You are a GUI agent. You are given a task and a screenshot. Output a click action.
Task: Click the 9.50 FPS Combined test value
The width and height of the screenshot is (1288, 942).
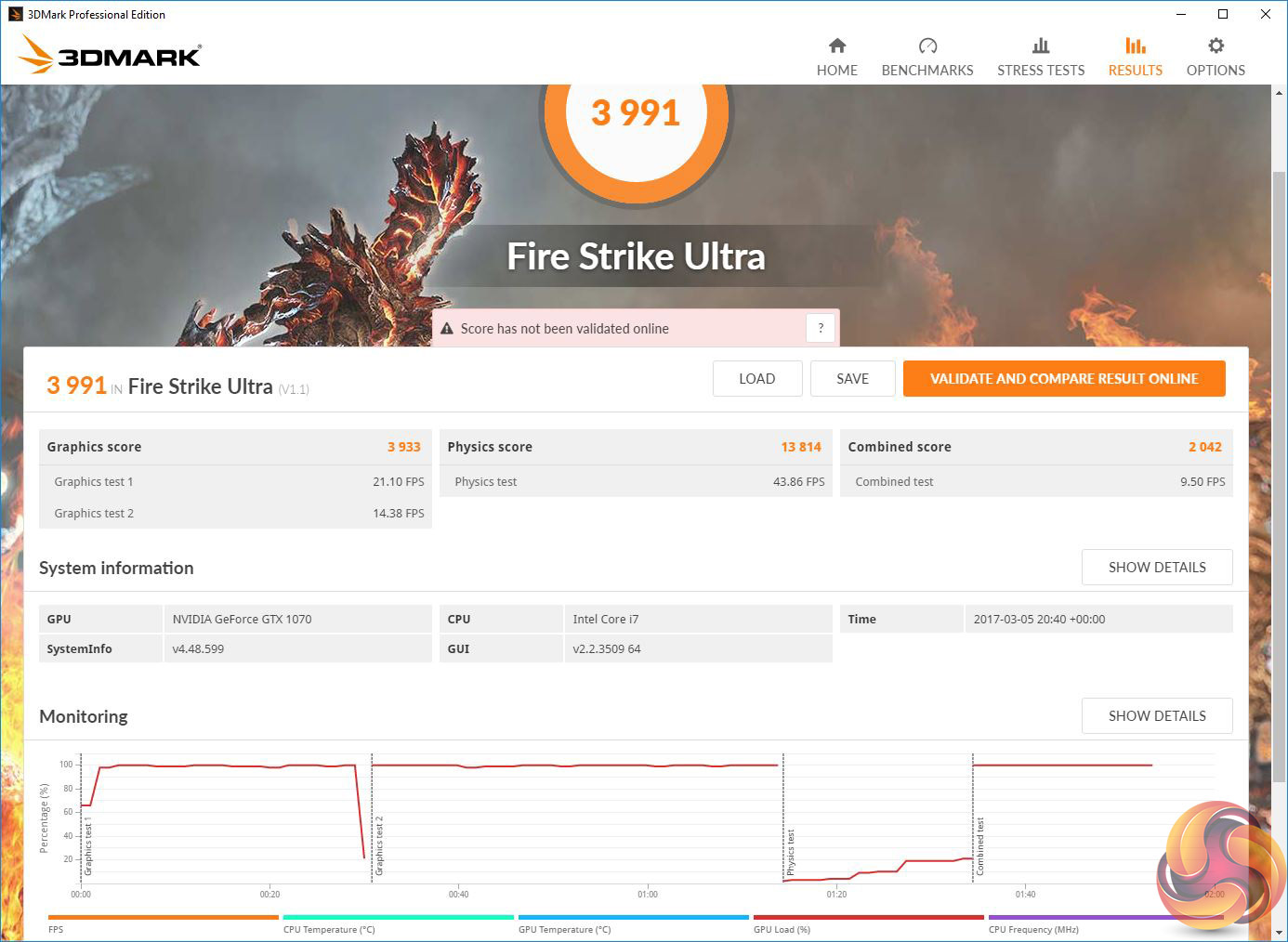coord(1203,481)
